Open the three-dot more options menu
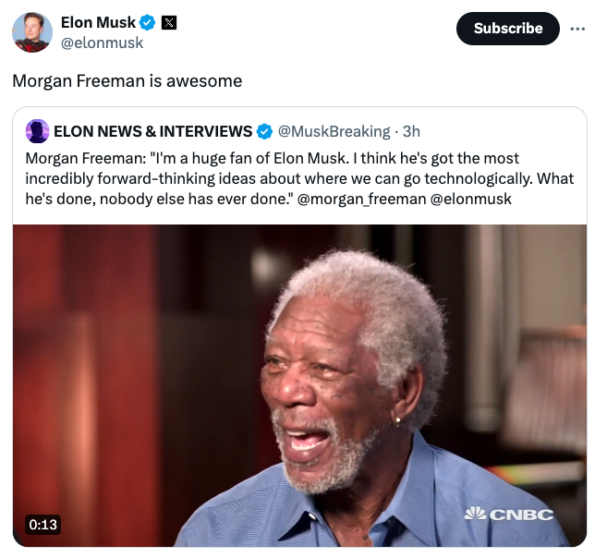The image size is (595, 558). click(577, 28)
